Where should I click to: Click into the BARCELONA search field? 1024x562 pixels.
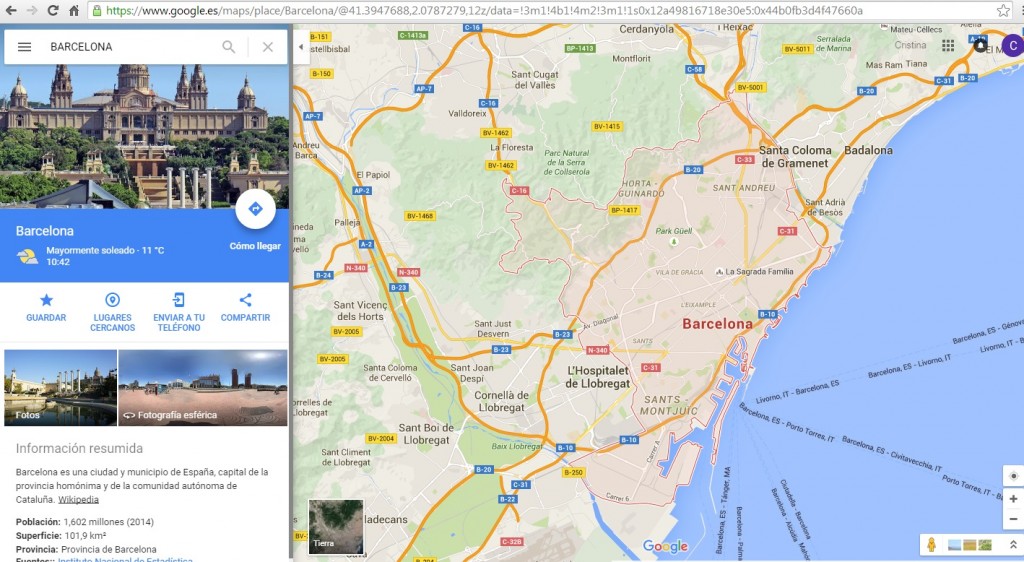point(131,47)
